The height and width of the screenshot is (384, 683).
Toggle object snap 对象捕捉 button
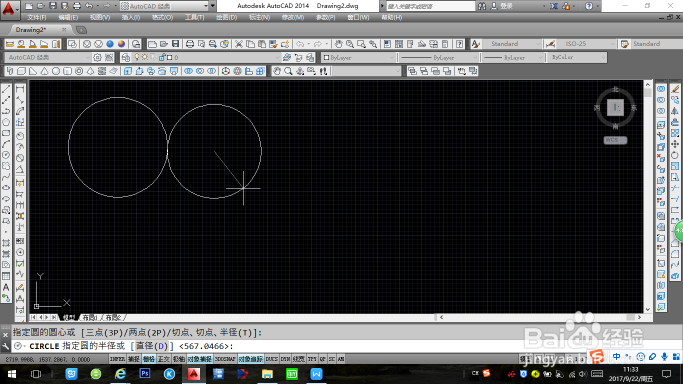(x=199, y=359)
